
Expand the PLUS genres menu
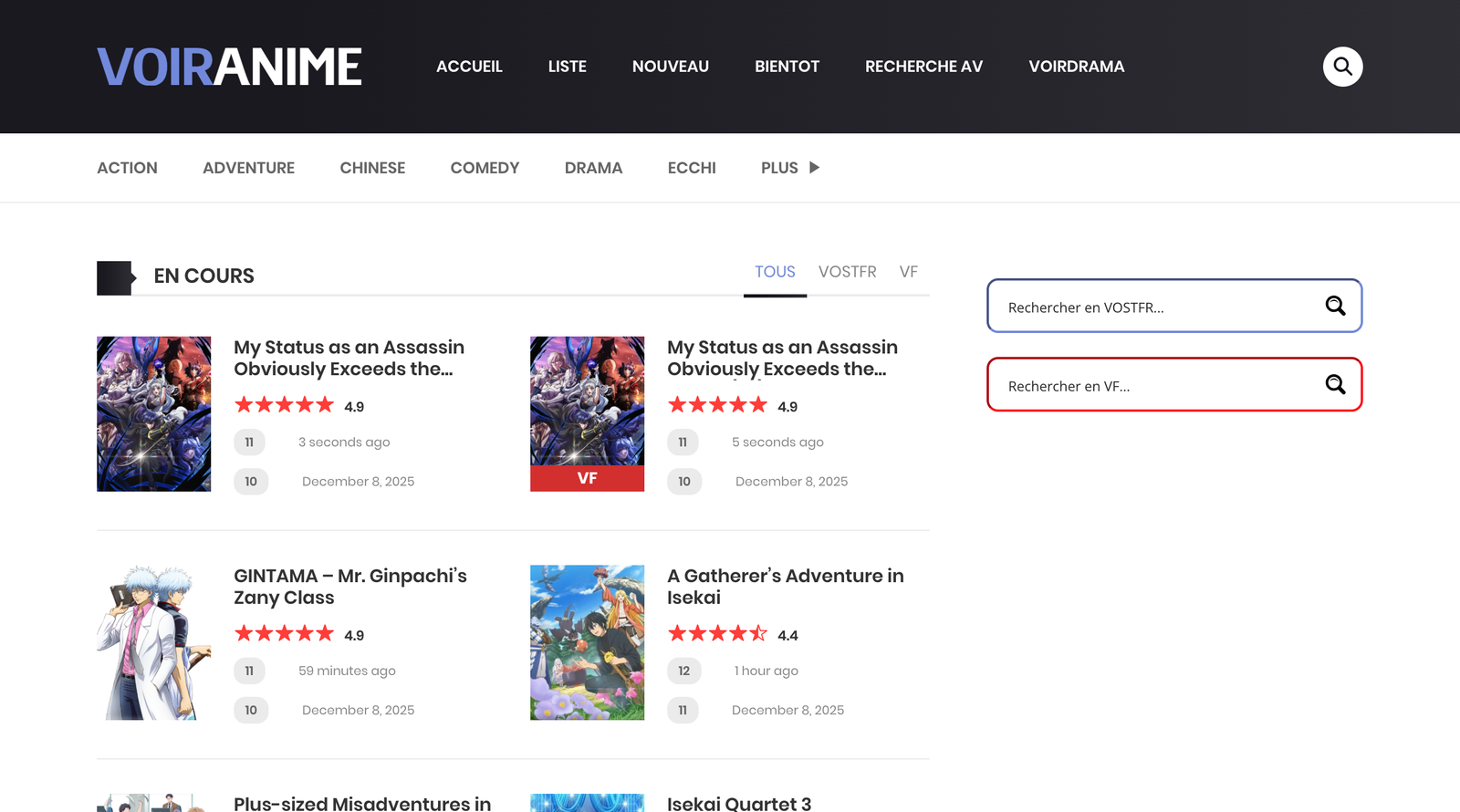(790, 168)
